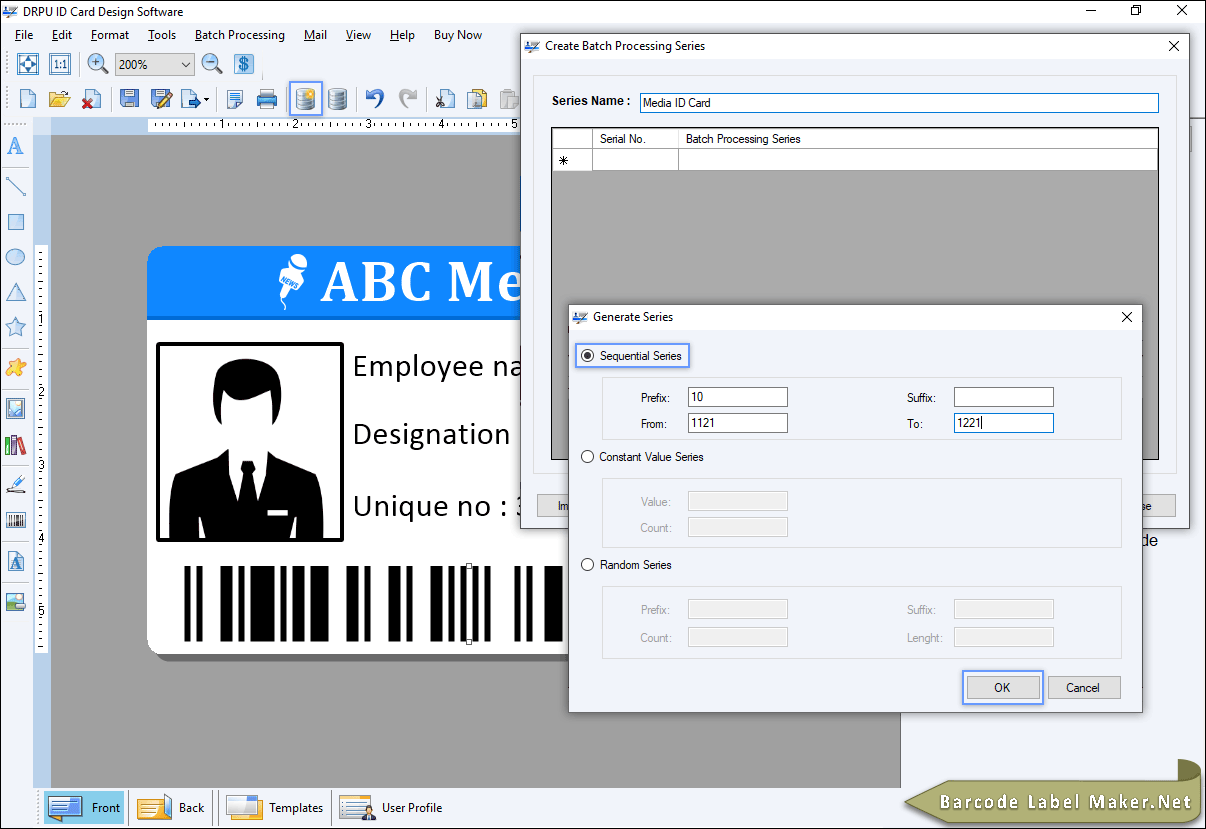
Task: Click Cancel in Generate Series dialog
Action: click(1083, 688)
